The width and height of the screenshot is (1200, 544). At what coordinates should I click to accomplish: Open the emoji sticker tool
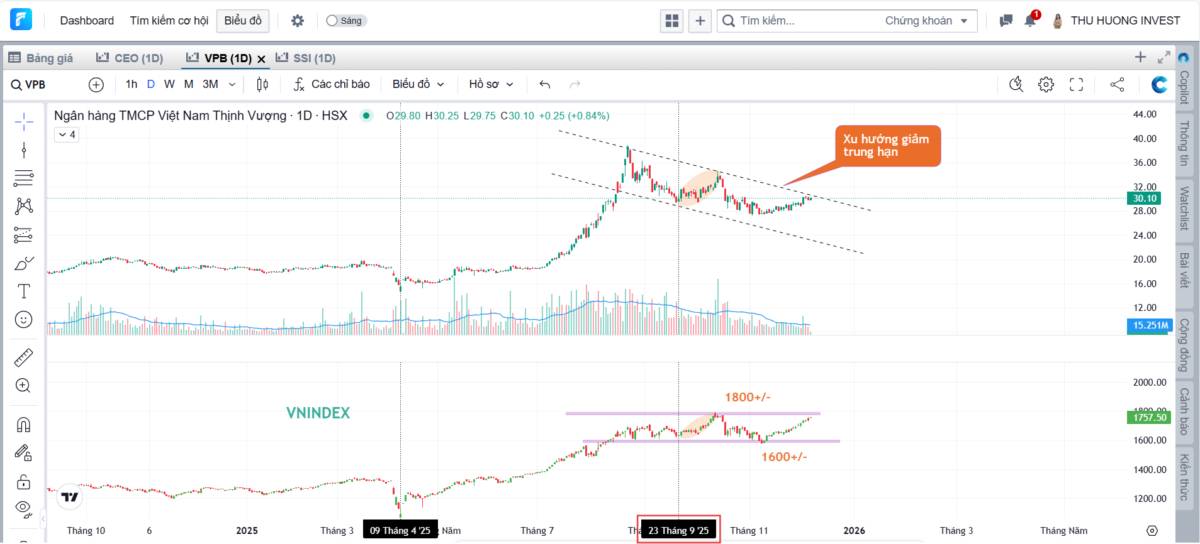click(24, 320)
